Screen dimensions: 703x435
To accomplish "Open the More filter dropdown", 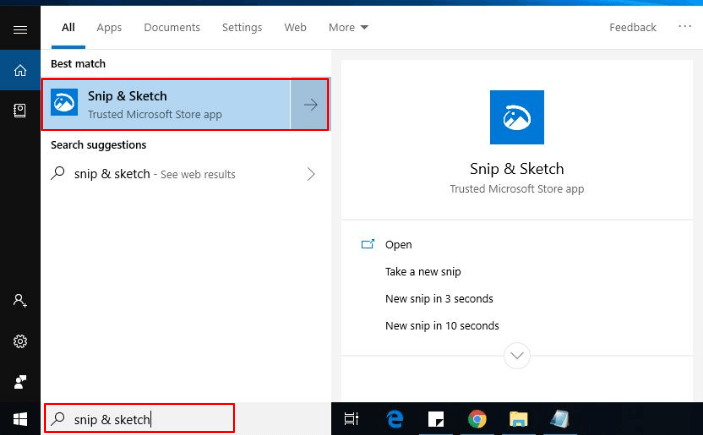I will (348, 28).
